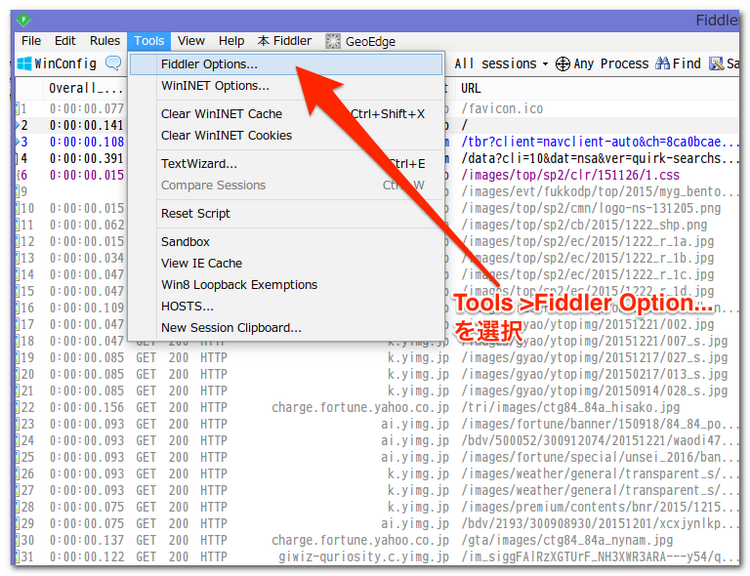Click session icon of row 25
The image size is (750, 576).
coord(18,457)
